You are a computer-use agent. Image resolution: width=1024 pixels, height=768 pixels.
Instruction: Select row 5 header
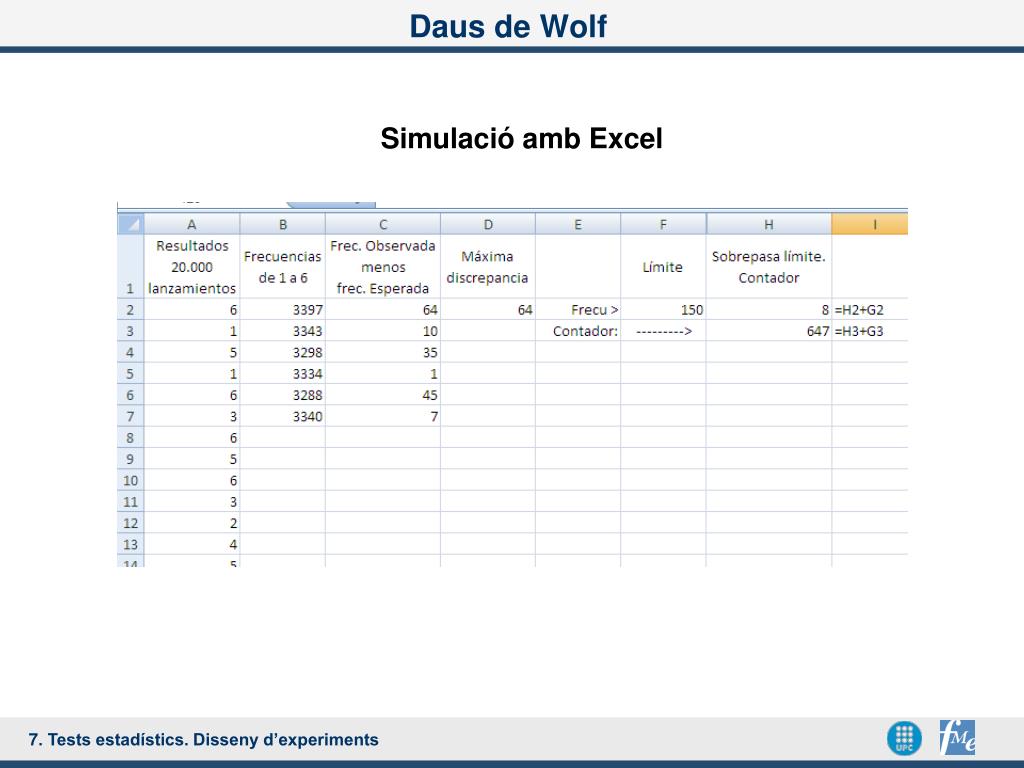131,374
